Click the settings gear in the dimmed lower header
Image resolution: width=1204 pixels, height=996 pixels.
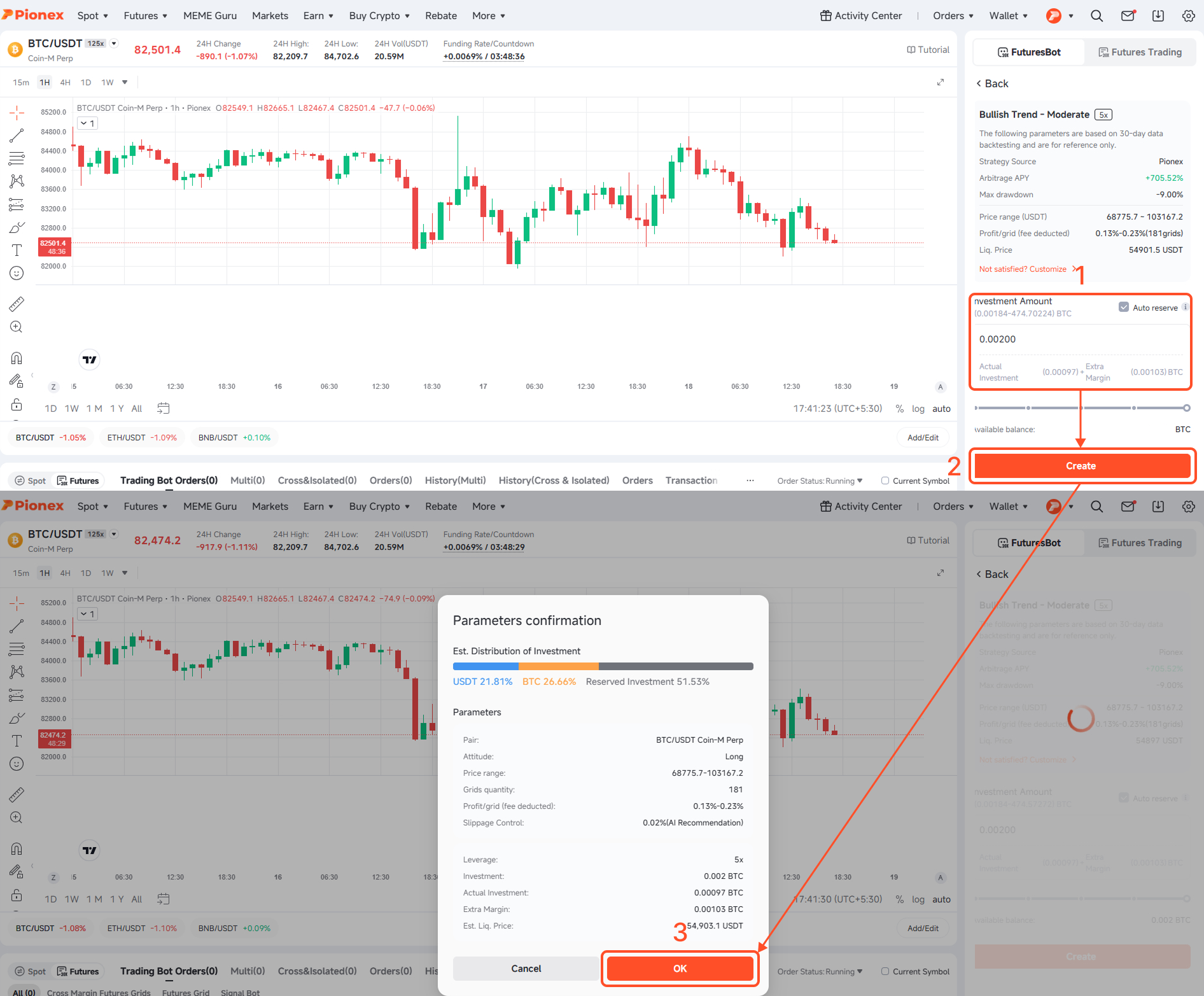point(1189,507)
